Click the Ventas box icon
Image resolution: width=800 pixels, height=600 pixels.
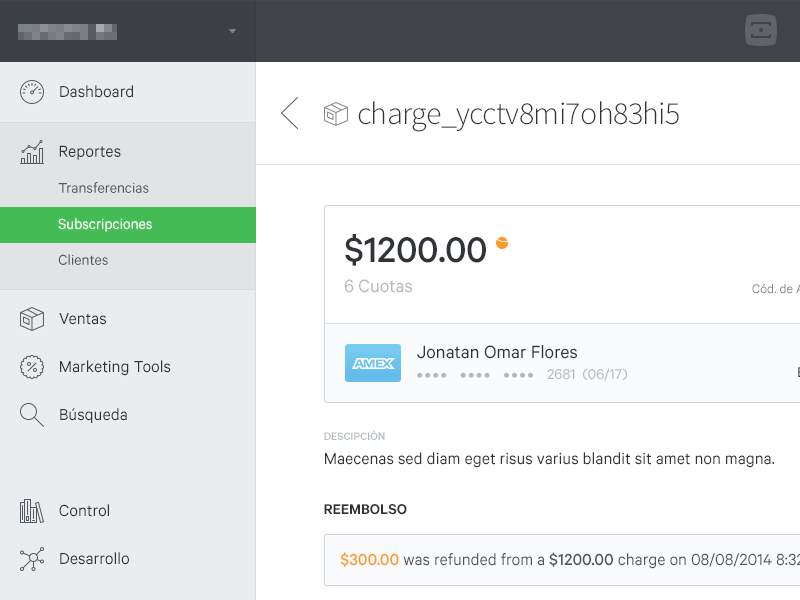[32, 319]
